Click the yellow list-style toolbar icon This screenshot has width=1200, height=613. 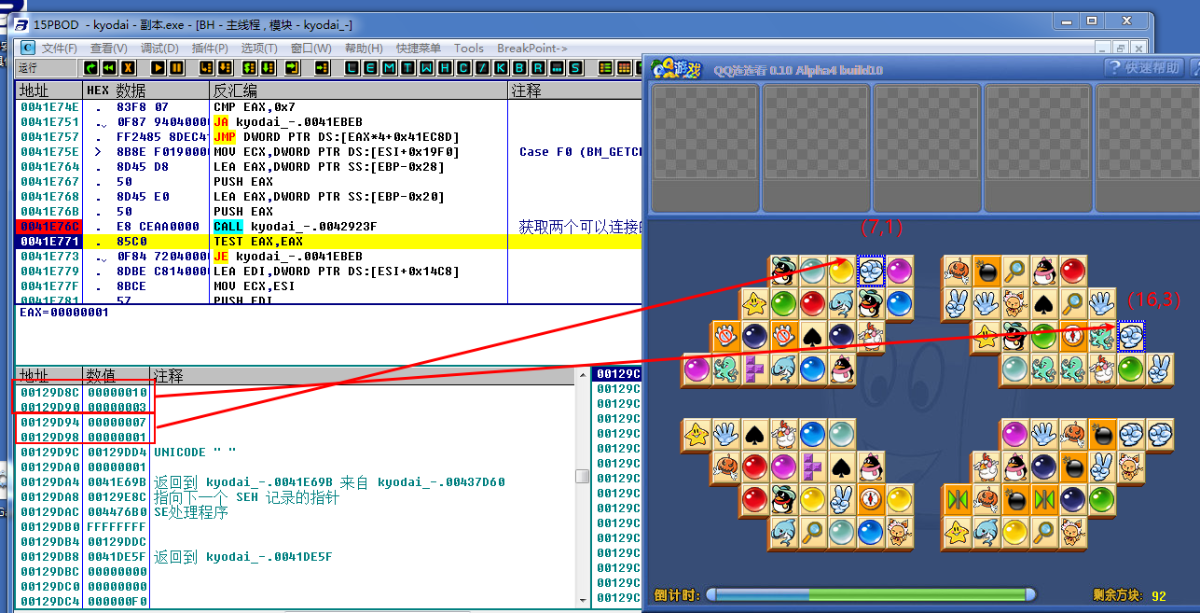pyautogui.click(x=606, y=68)
